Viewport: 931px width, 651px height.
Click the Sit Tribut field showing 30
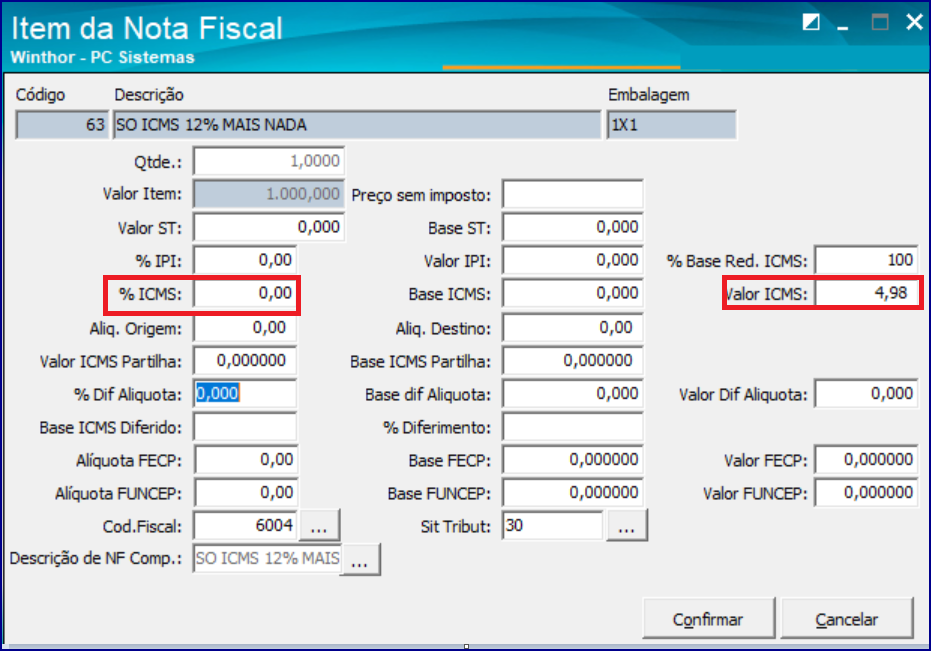pyautogui.click(x=552, y=525)
